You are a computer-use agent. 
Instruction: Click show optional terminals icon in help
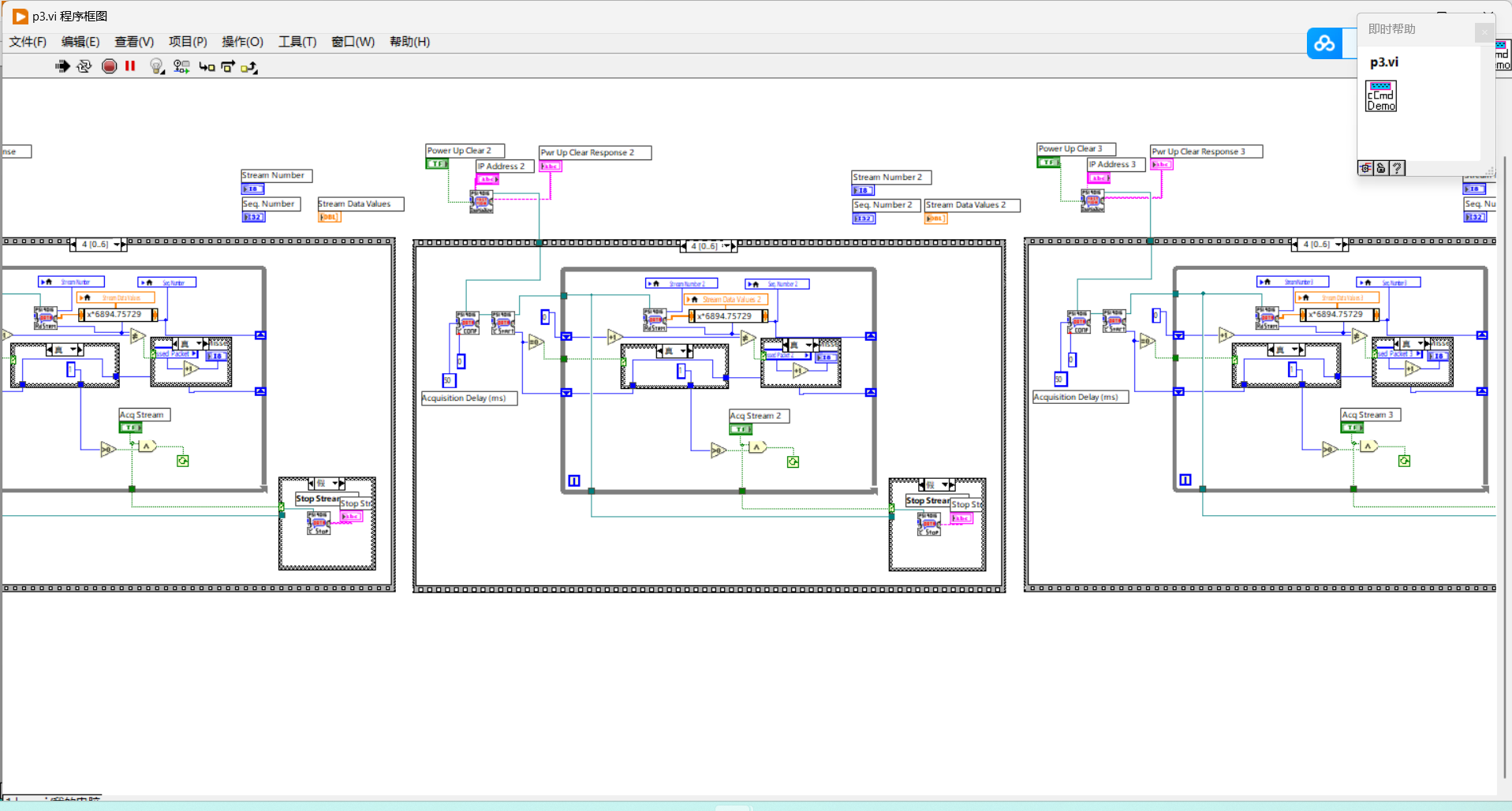1365,168
